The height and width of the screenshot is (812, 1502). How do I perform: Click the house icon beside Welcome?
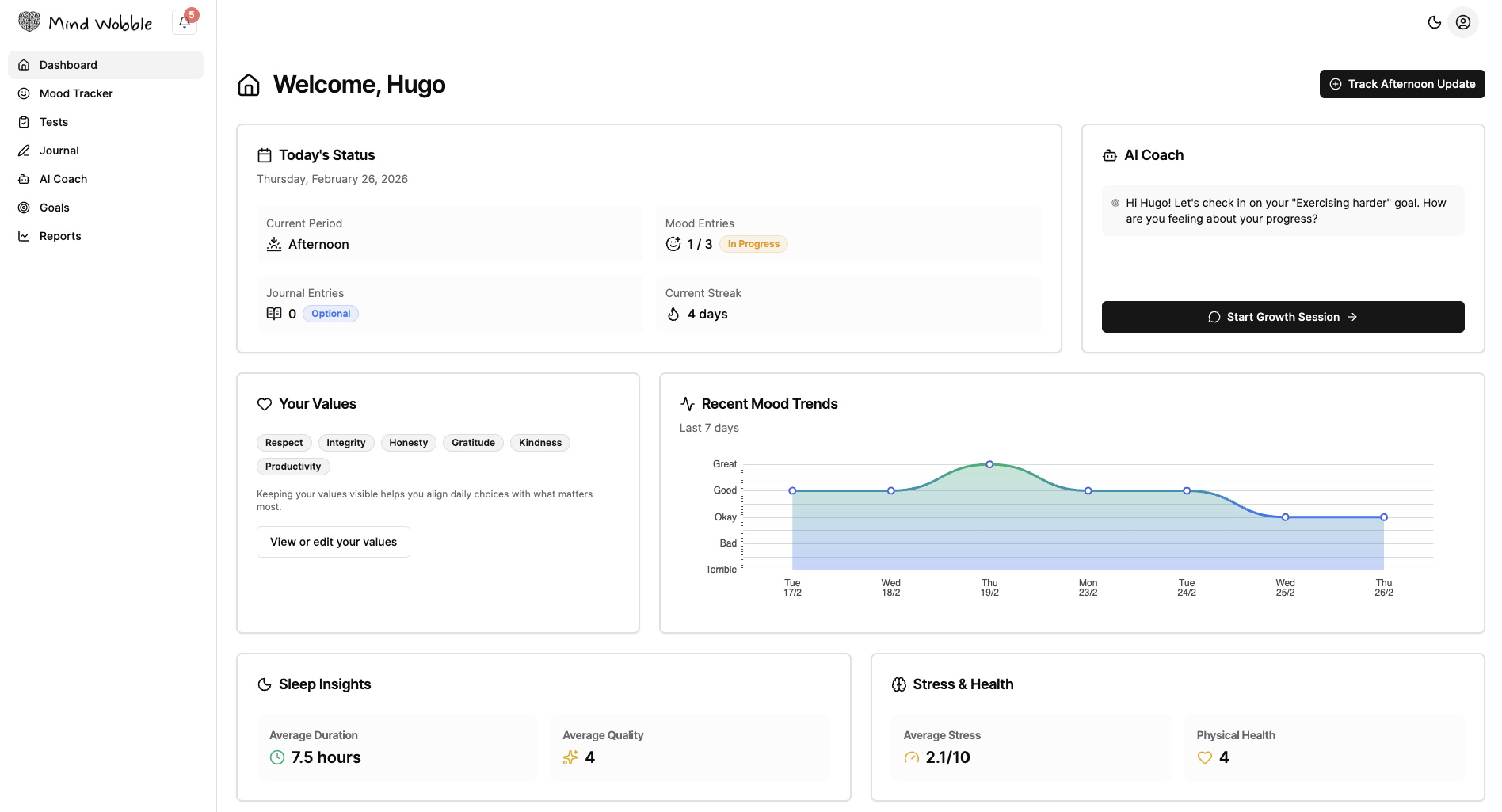click(249, 85)
